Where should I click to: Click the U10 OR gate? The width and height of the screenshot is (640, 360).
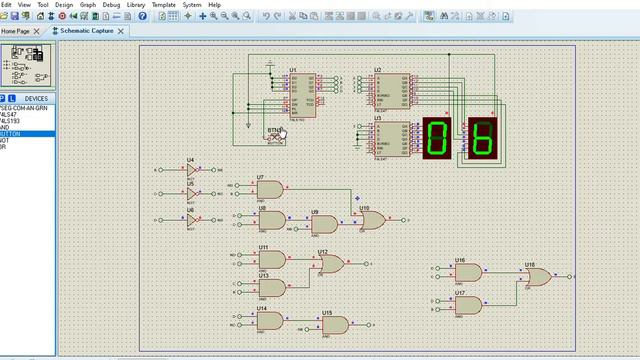(x=373, y=220)
